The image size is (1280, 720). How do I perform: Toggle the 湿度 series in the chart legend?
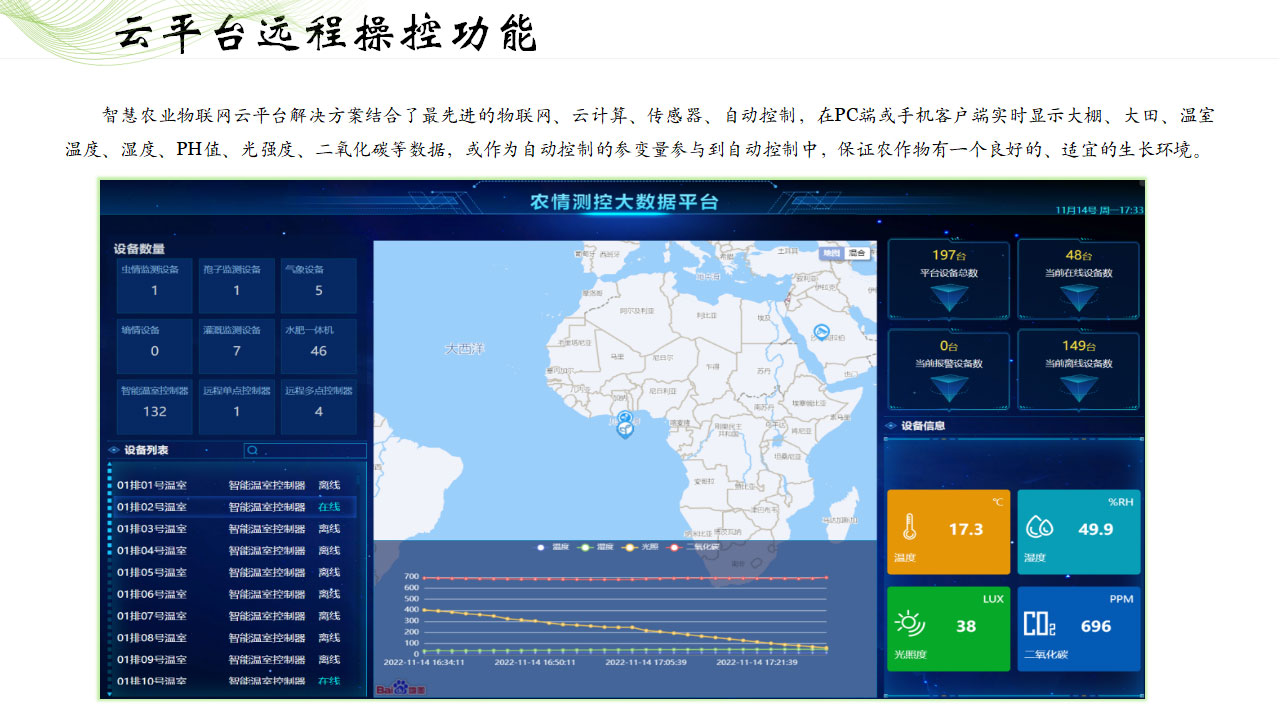pyautogui.click(x=597, y=547)
